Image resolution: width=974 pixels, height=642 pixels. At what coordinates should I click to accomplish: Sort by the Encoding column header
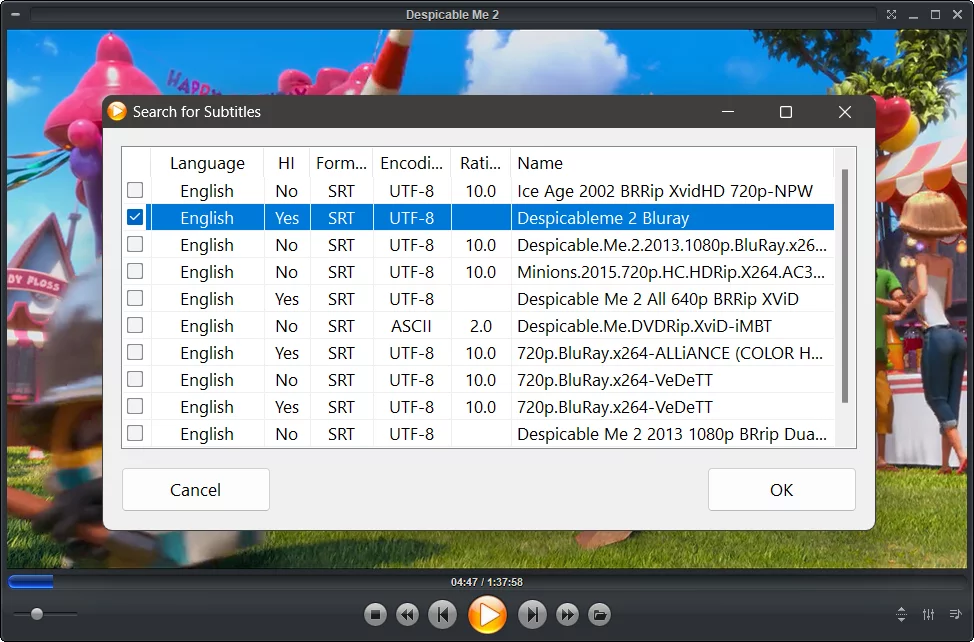coord(411,163)
